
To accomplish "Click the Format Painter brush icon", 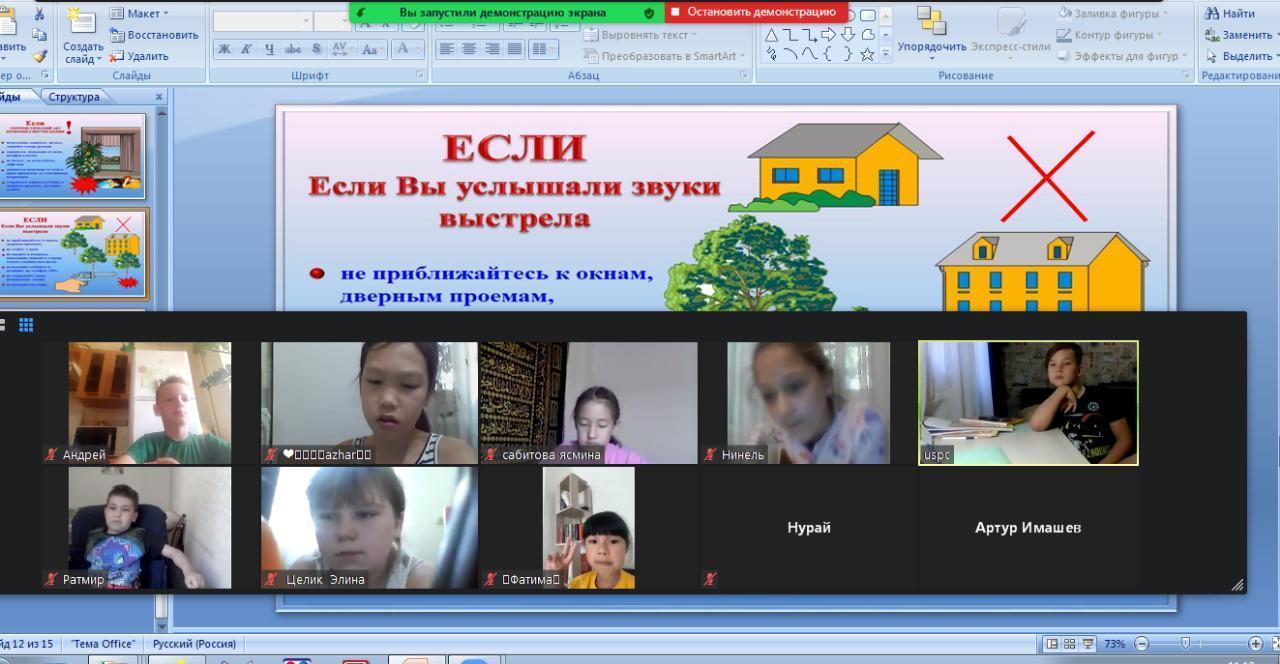I will click(x=39, y=56).
